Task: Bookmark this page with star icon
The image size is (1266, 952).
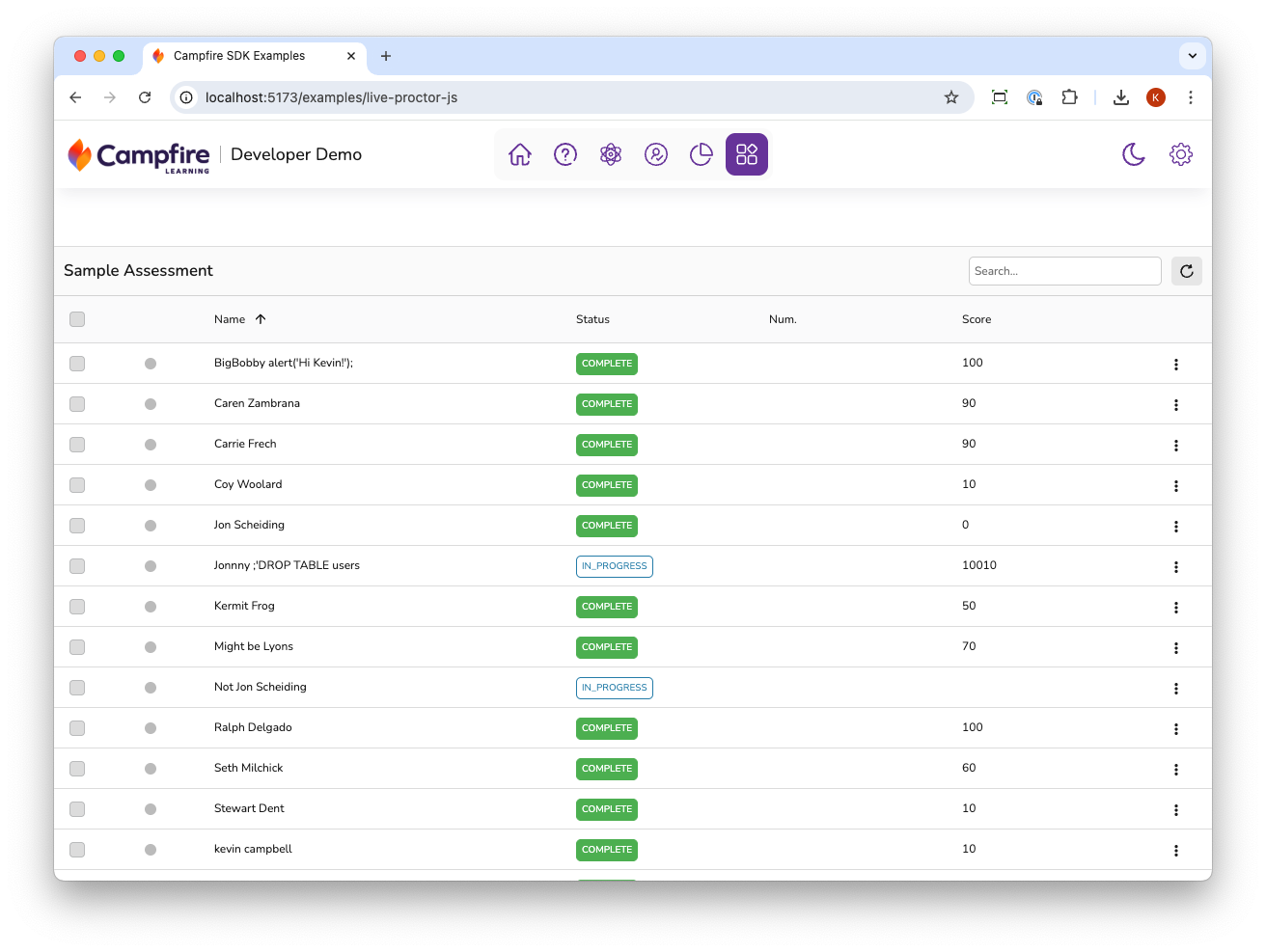Action: [x=951, y=97]
